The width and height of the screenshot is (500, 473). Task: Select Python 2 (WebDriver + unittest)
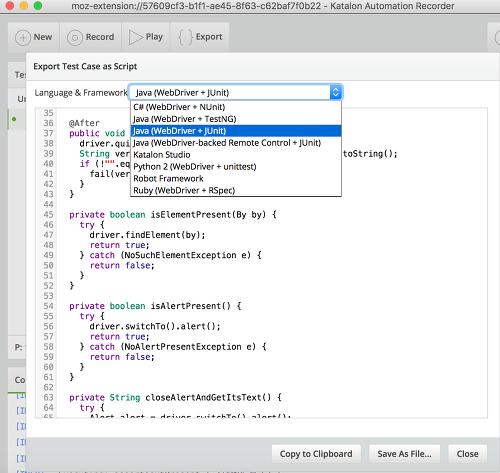236,167
